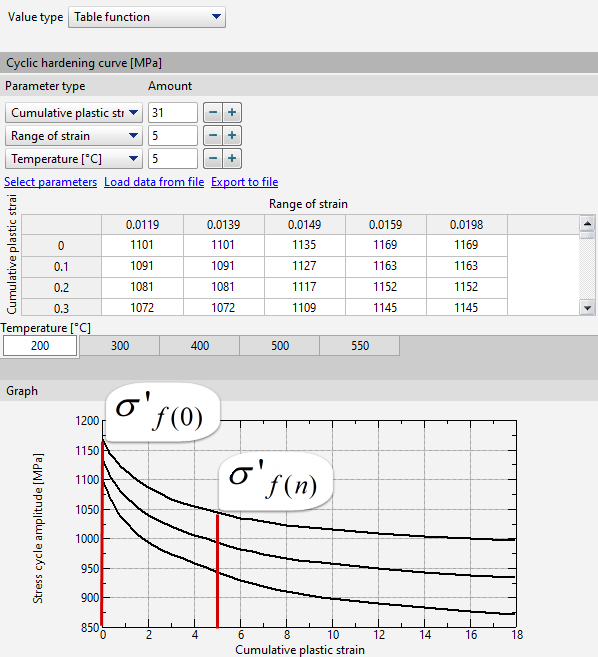Viewport: 598px width, 657px height.
Task: Click cell 1091 in the 0.0119 column
Action: 142,266
